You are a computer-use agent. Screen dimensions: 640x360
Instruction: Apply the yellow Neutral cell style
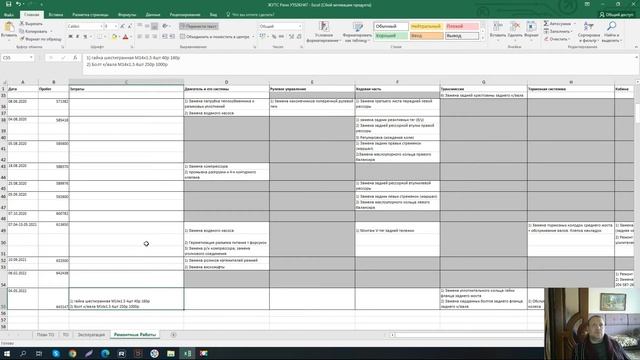click(426, 26)
